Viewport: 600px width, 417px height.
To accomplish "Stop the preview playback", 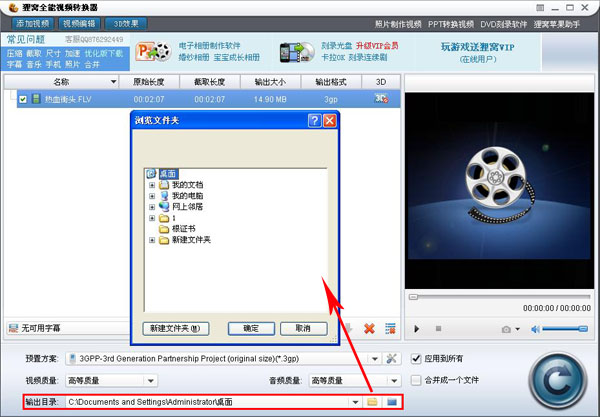I will [x=439, y=329].
